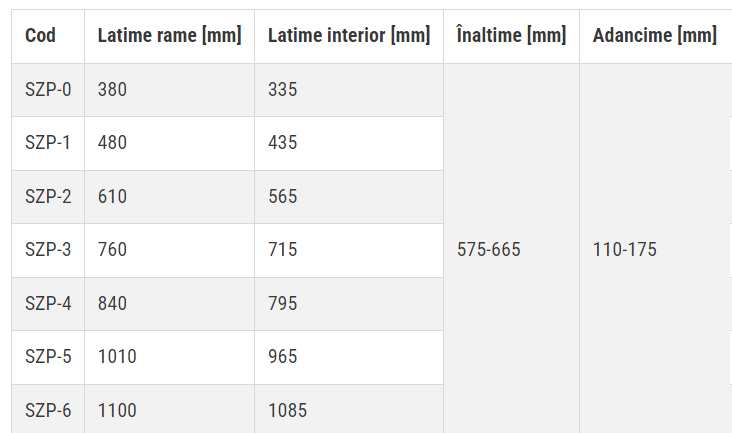Viewport: 732px width, 433px height.
Task: Click the 715 interior width value
Action: [x=283, y=250]
